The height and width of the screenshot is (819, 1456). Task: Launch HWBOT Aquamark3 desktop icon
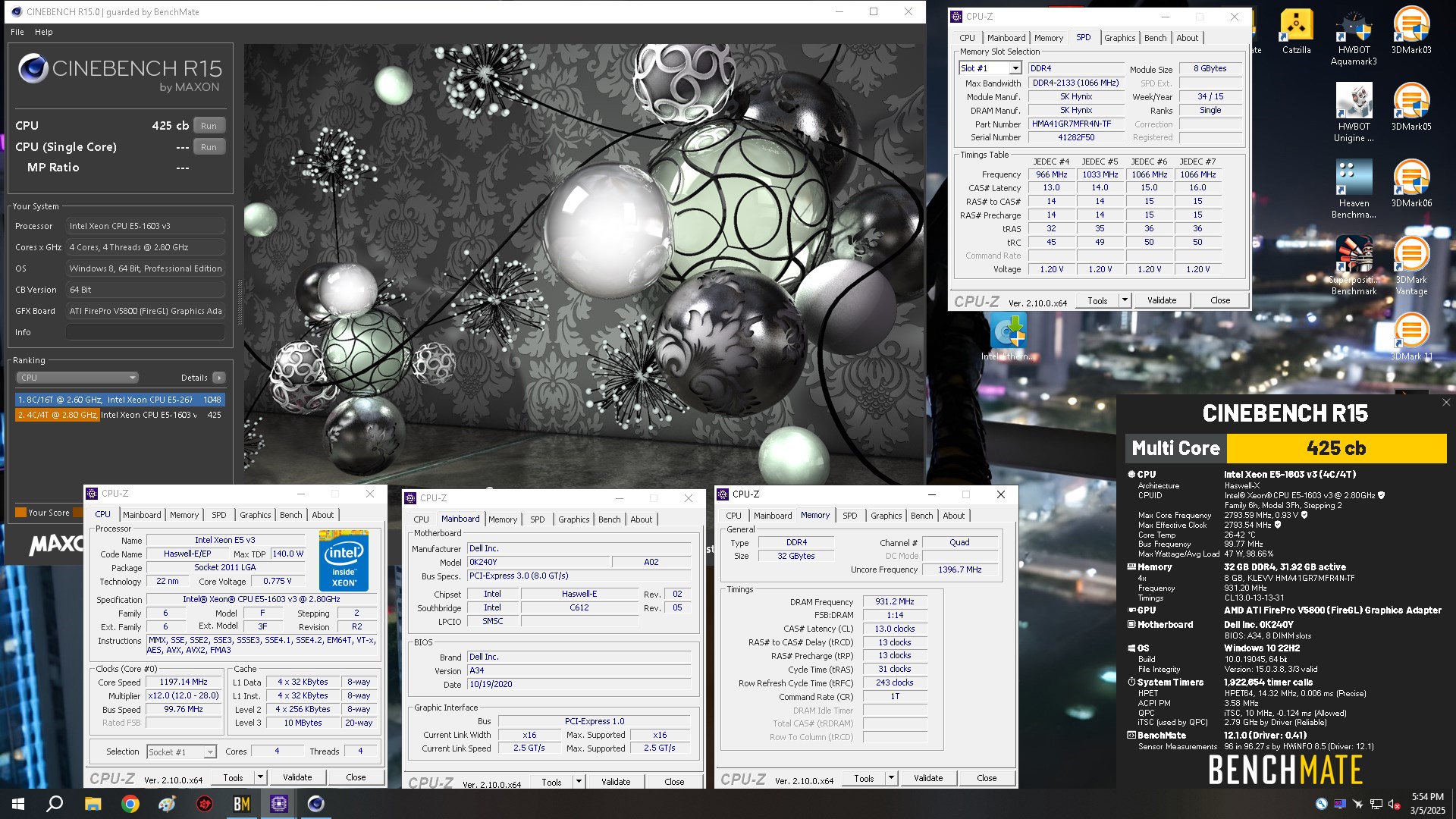(1354, 37)
